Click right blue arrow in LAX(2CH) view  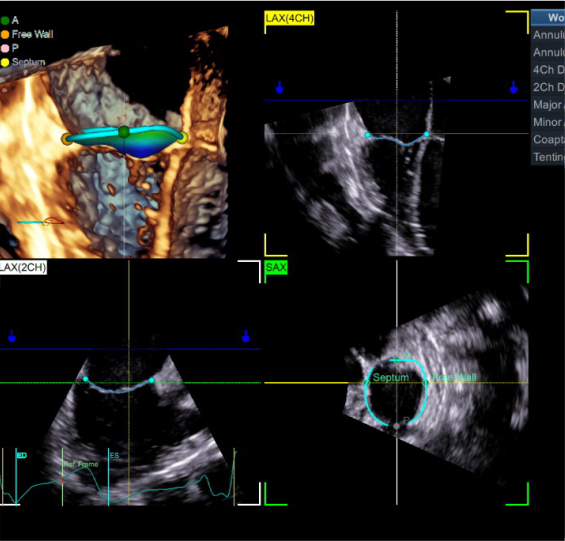point(246,336)
